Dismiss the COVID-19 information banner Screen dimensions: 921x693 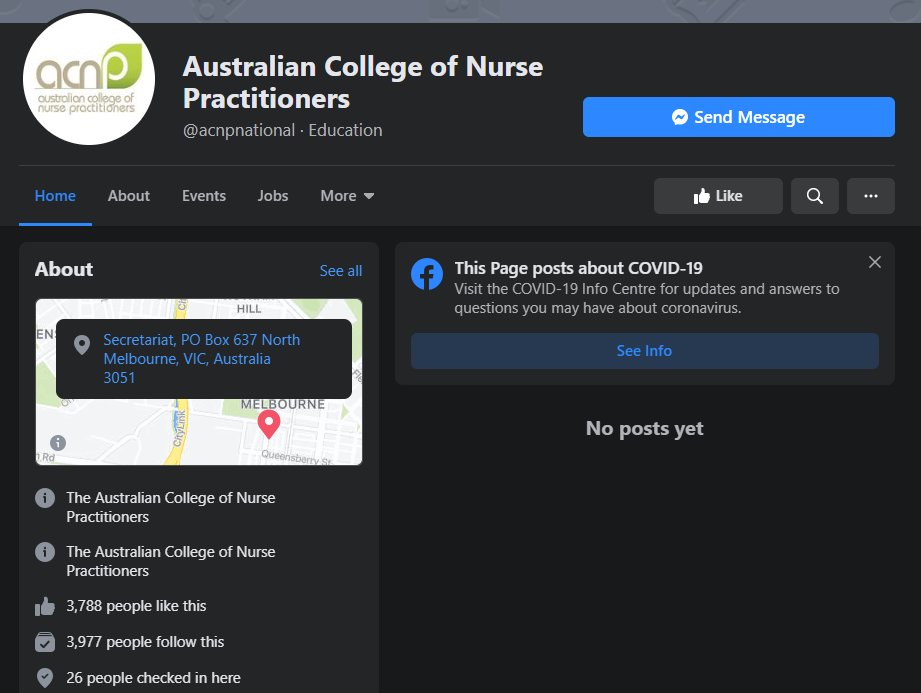point(874,262)
